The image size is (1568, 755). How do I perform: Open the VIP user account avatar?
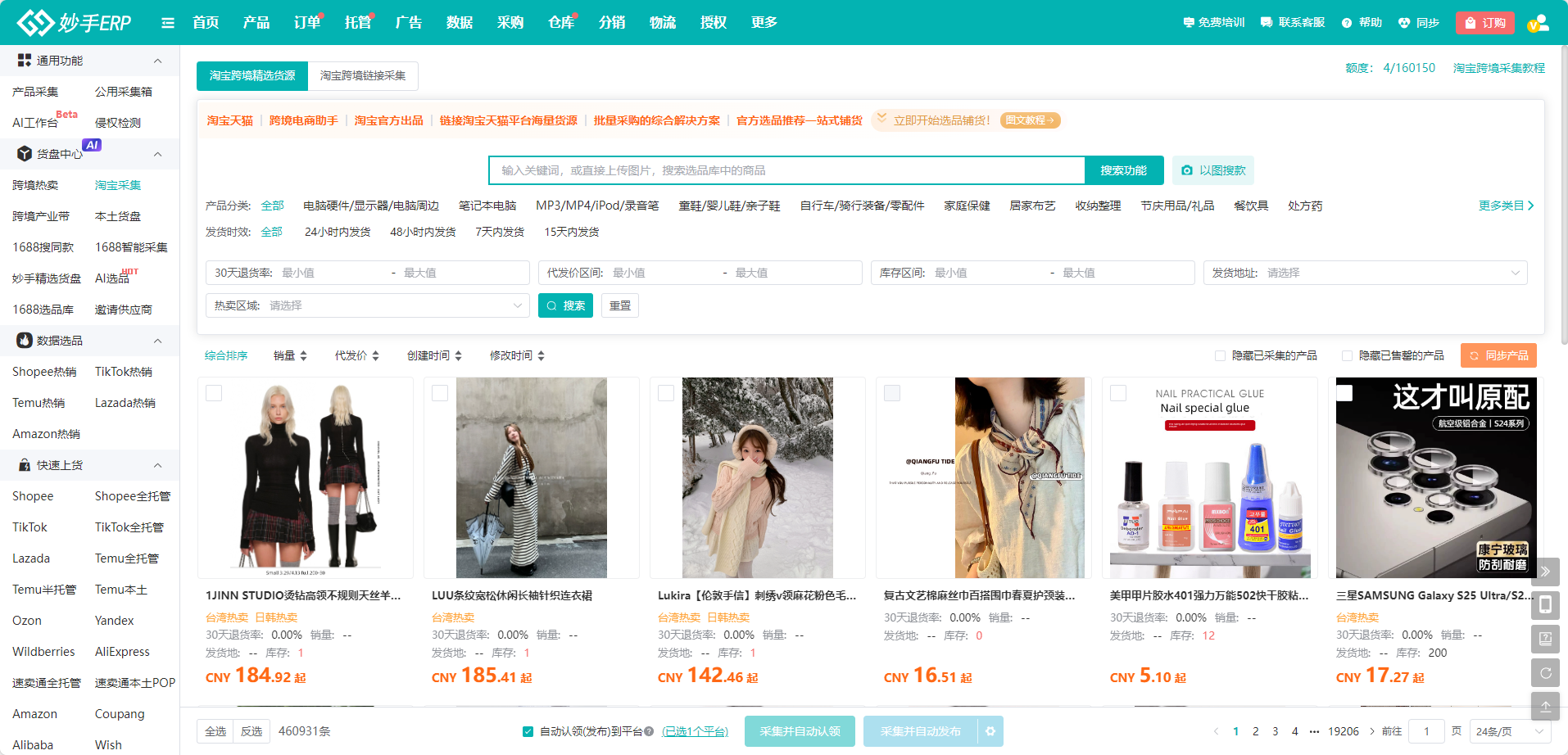click(1538, 23)
